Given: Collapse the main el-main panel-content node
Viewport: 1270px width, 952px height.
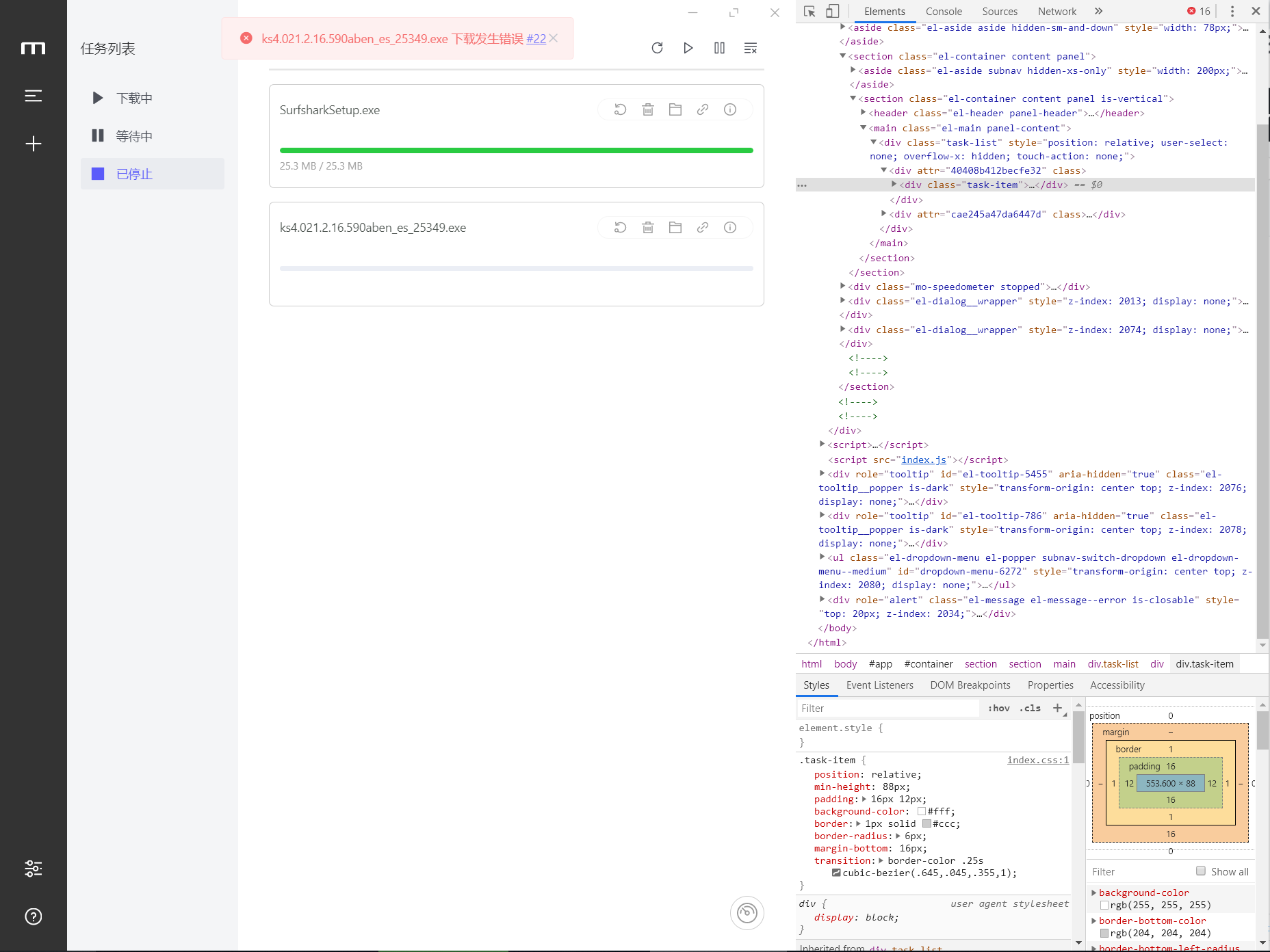Looking at the screenshot, I should [x=864, y=128].
